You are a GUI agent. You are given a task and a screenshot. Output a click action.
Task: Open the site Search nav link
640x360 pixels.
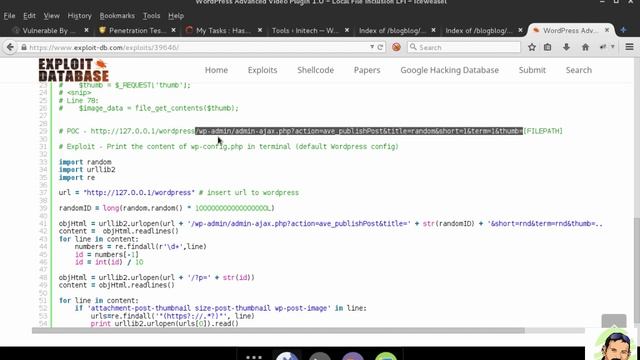tap(579, 70)
